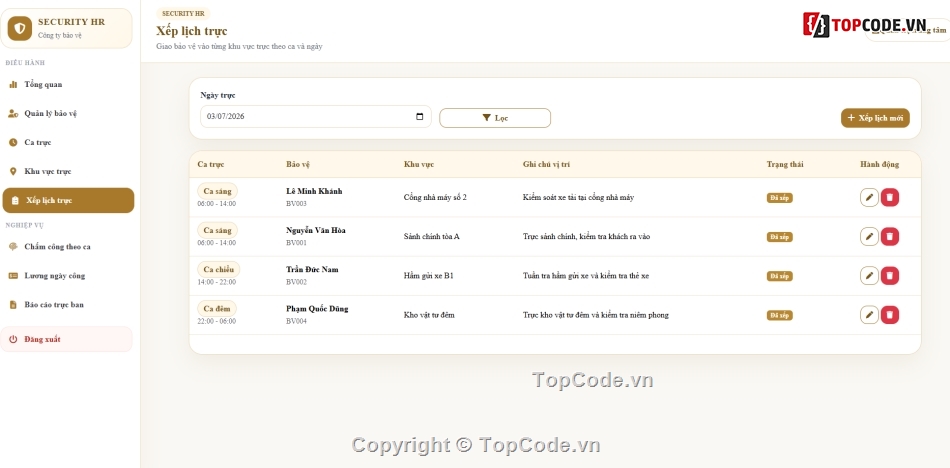Click the Ca chiều shift badge
Image resolution: width=950 pixels, height=468 pixels.
coord(219,269)
